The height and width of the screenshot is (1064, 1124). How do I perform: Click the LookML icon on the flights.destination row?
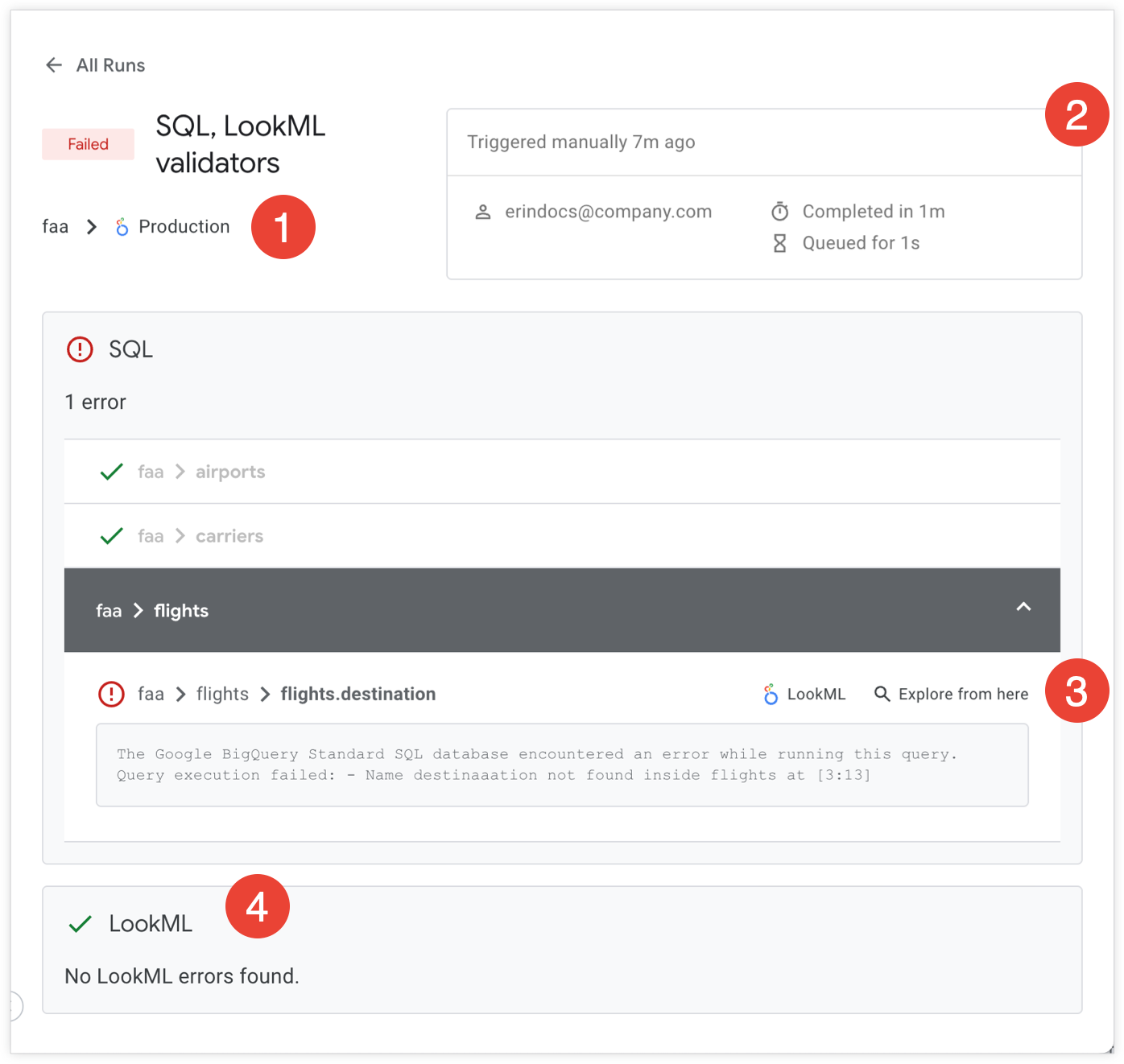click(x=771, y=693)
